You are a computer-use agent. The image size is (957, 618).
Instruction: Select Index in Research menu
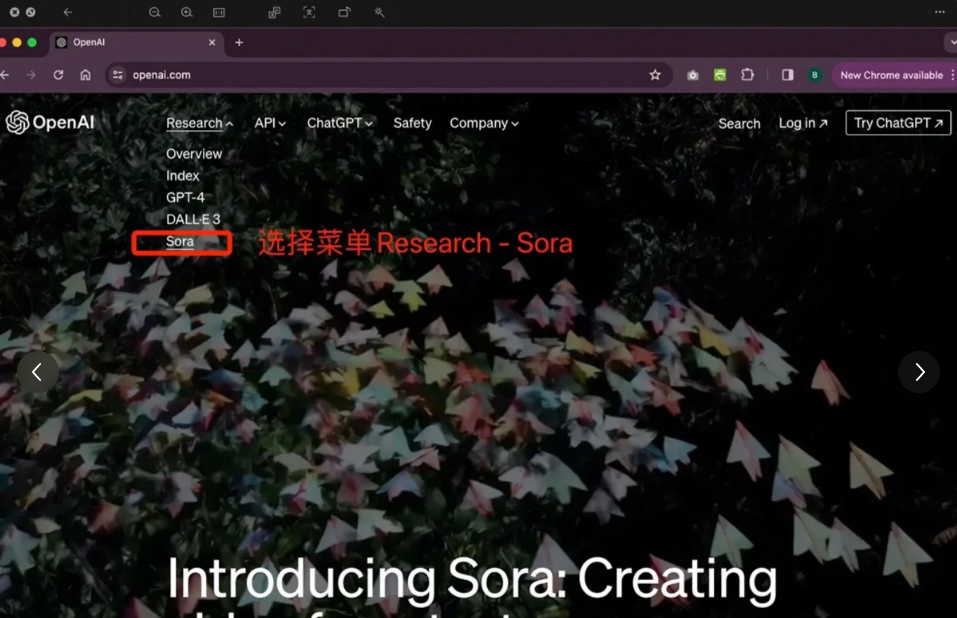pos(182,176)
